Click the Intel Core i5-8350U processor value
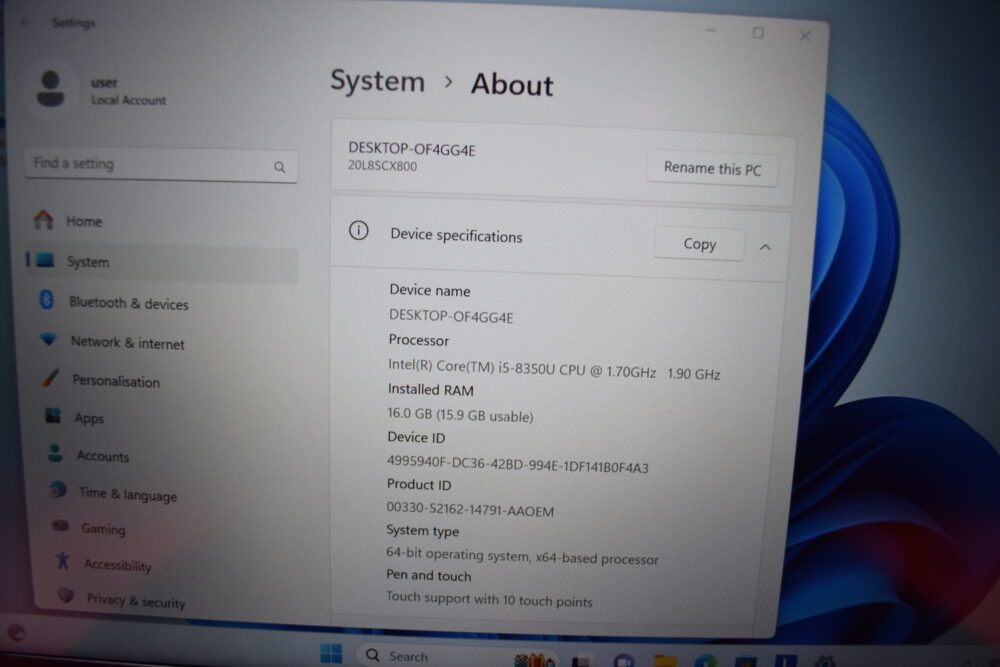This screenshot has width=1000, height=667. tap(554, 369)
